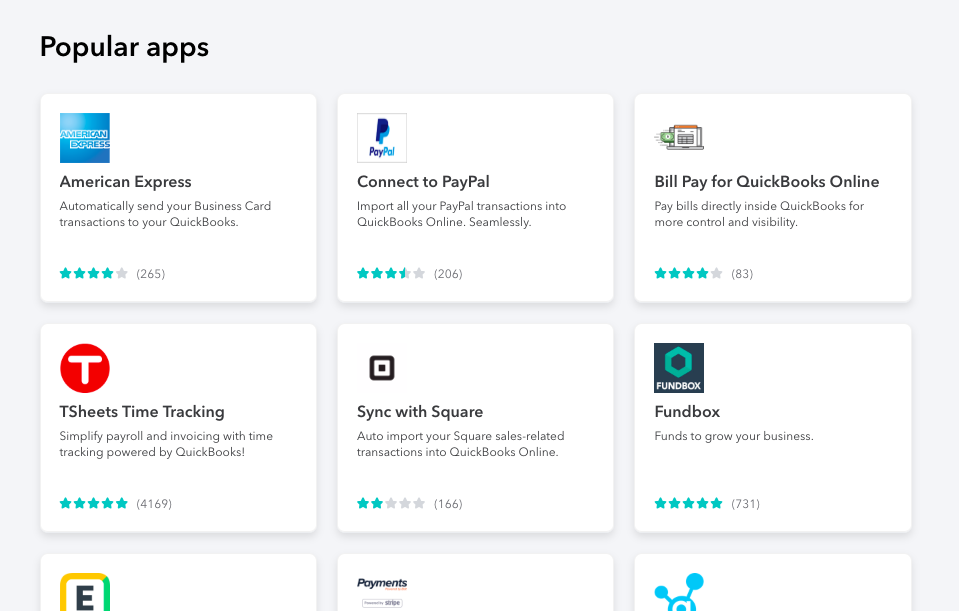Click the (206) review count
The width and height of the screenshot is (959, 611).
(x=448, y=274)
